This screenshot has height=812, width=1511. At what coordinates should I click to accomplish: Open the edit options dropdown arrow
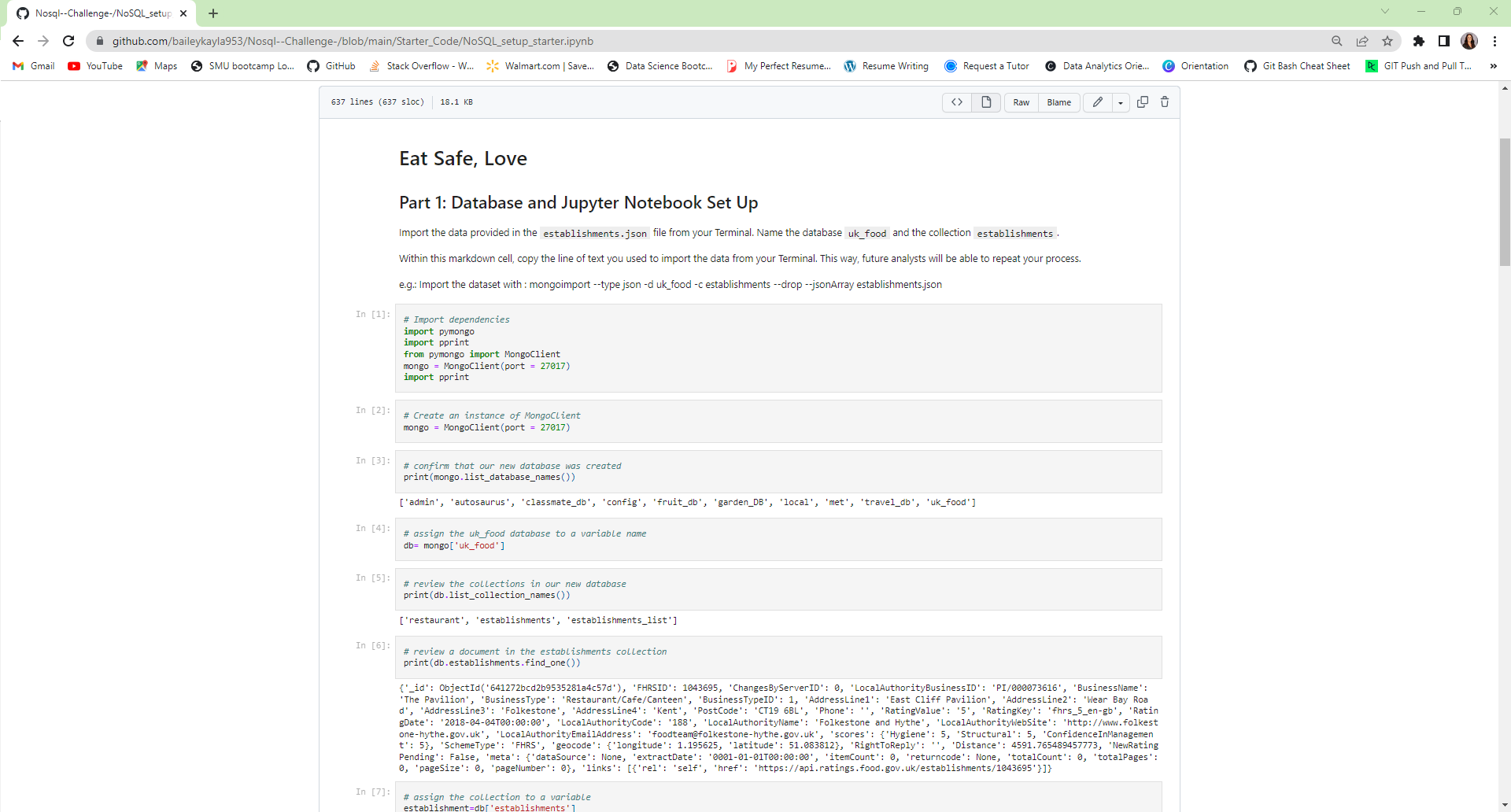tap(1121, 102)
